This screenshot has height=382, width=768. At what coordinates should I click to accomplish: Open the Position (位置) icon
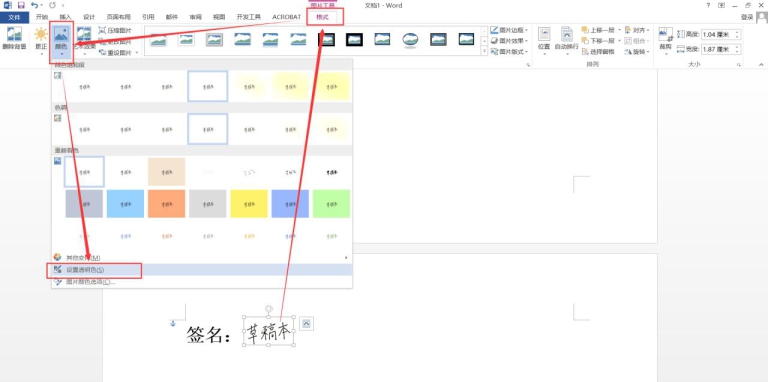click(x=544, y=39)
